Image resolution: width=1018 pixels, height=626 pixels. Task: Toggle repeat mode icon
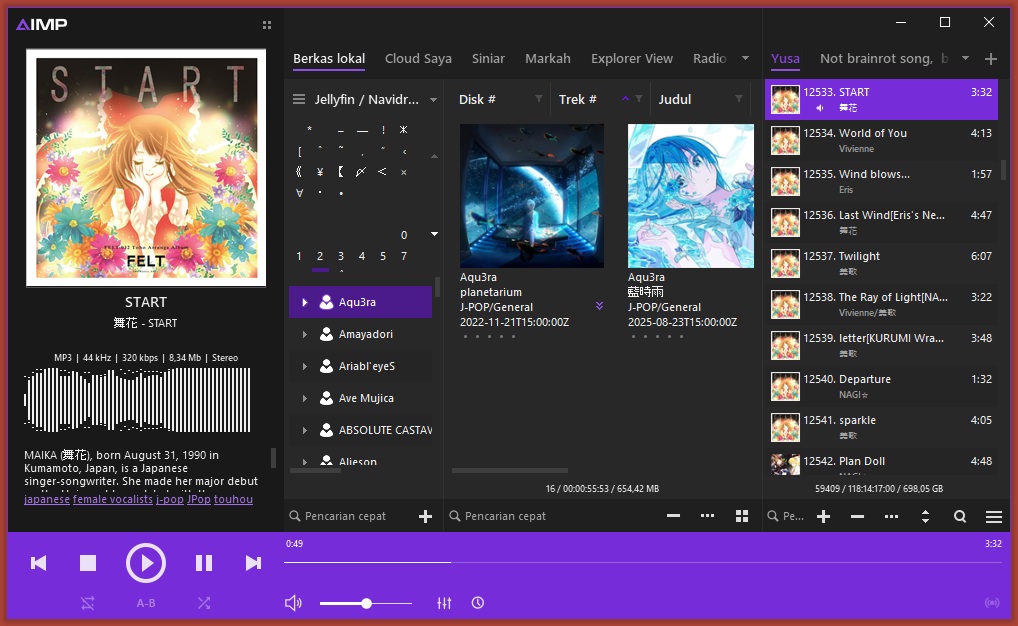tap(88, 603)
